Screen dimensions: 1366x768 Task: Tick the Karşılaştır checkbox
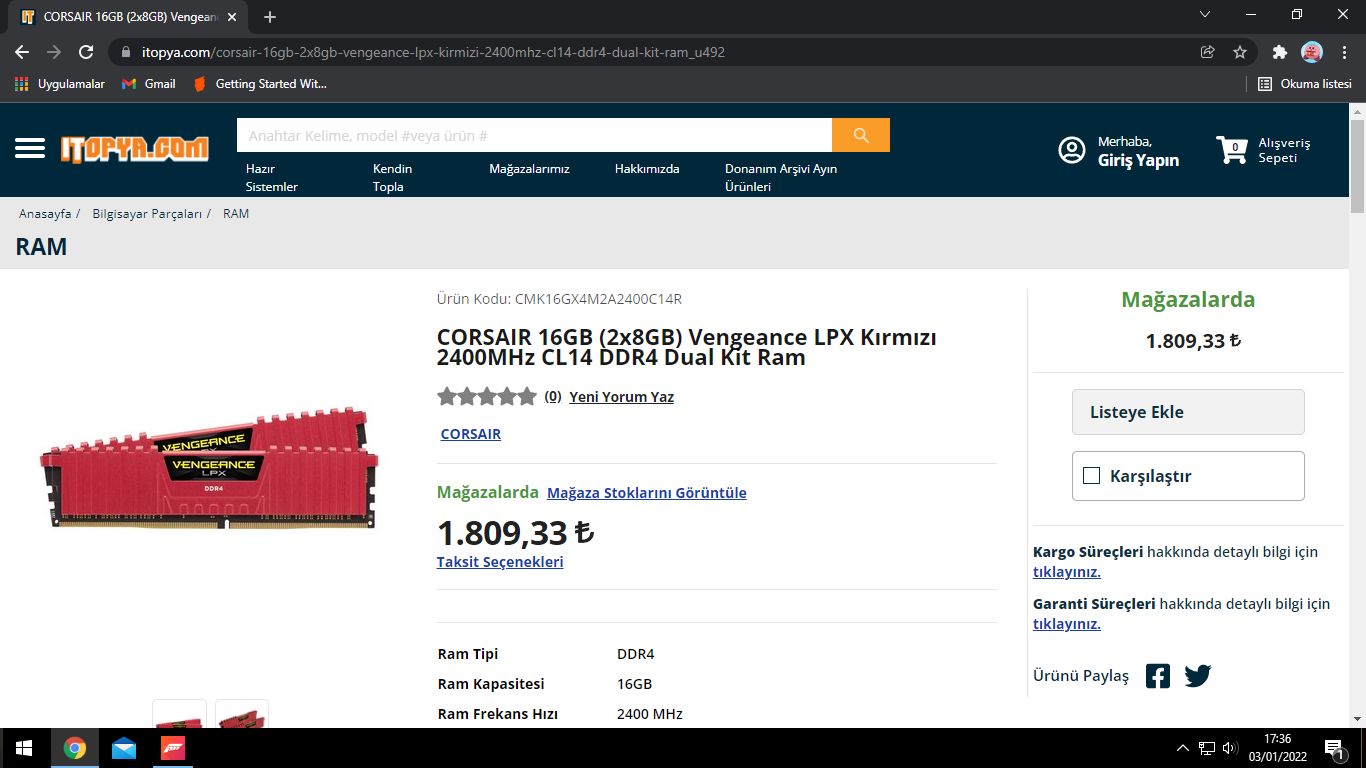pyautogui.click(x=1091, y=476)
